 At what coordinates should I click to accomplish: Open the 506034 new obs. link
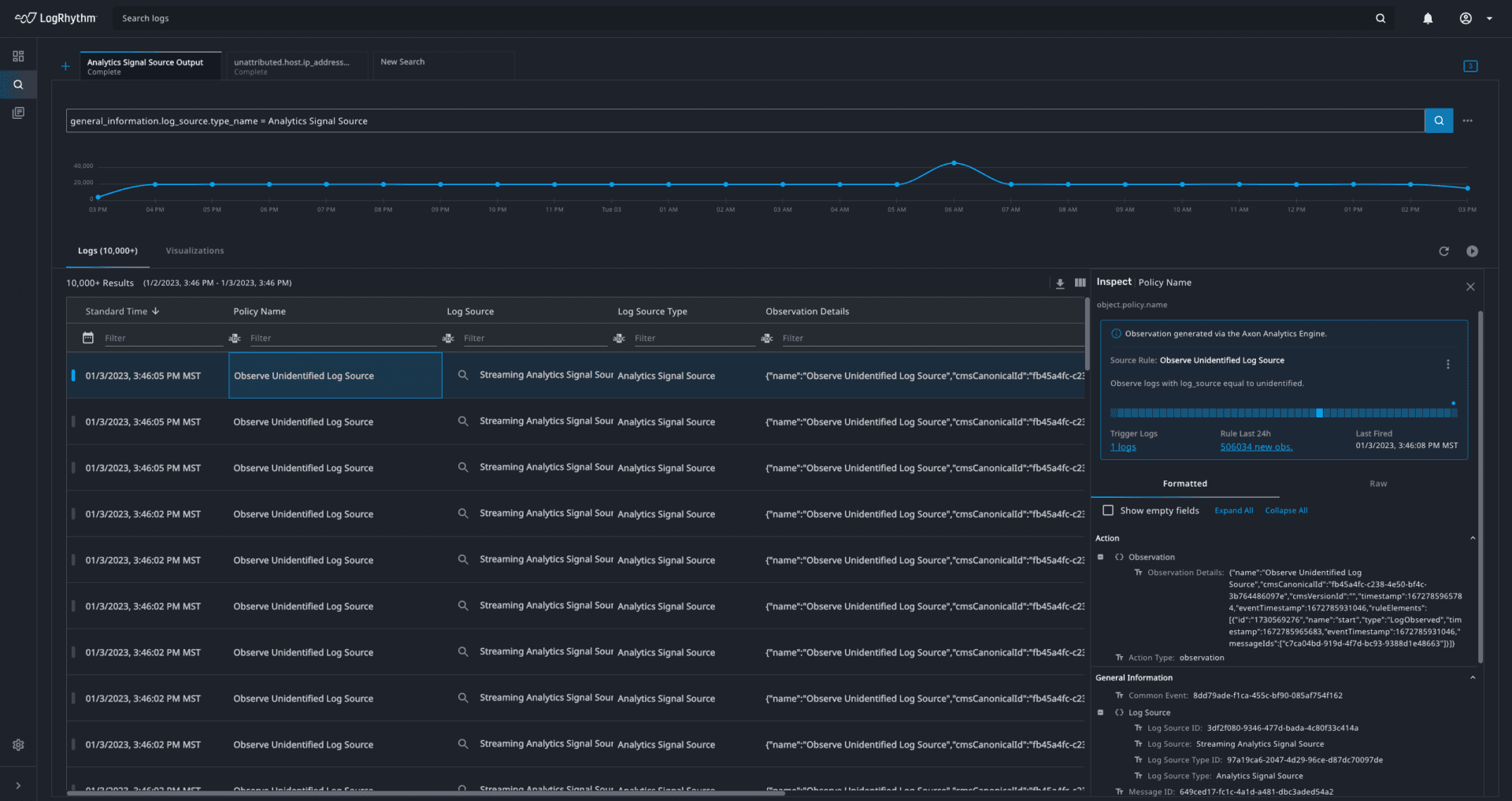1256,447
